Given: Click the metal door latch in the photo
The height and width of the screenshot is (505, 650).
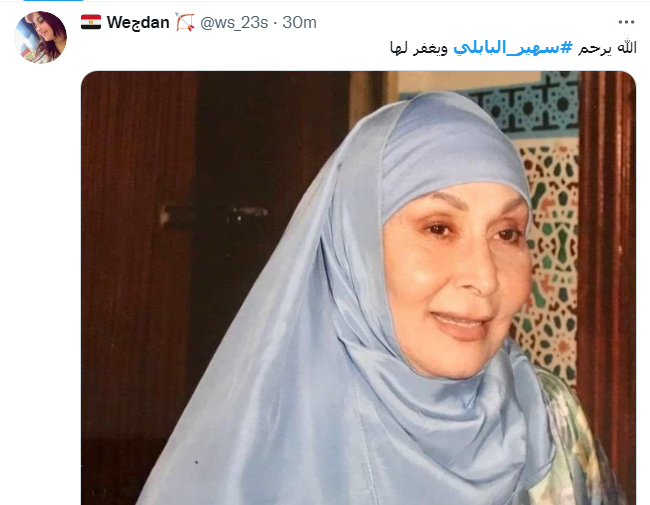Looking at the screenshot, I should tap(215, 216).
